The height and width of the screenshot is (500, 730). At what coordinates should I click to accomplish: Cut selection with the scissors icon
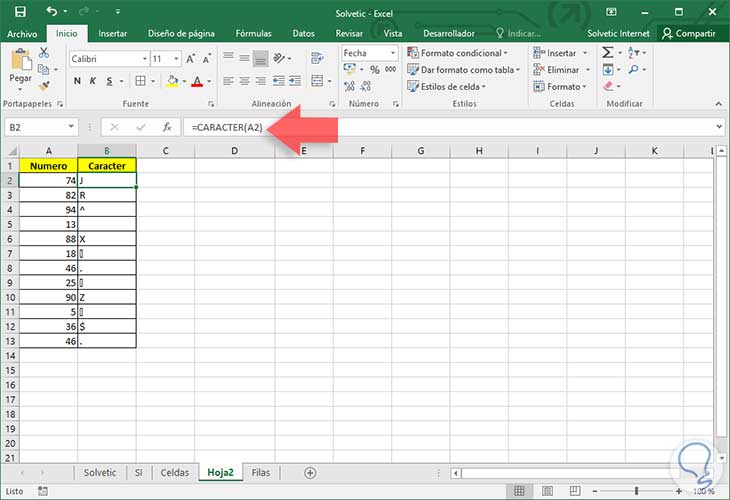(44, 53)
